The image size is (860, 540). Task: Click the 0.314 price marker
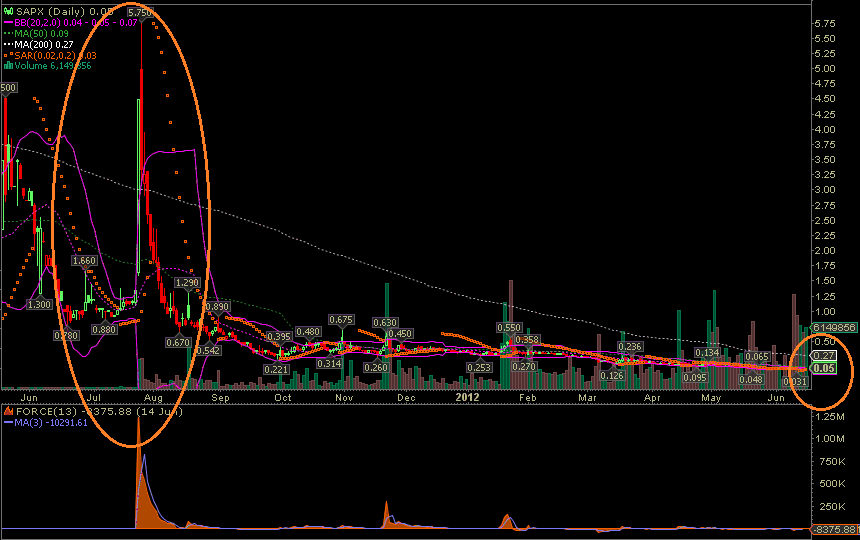point(330,363)
